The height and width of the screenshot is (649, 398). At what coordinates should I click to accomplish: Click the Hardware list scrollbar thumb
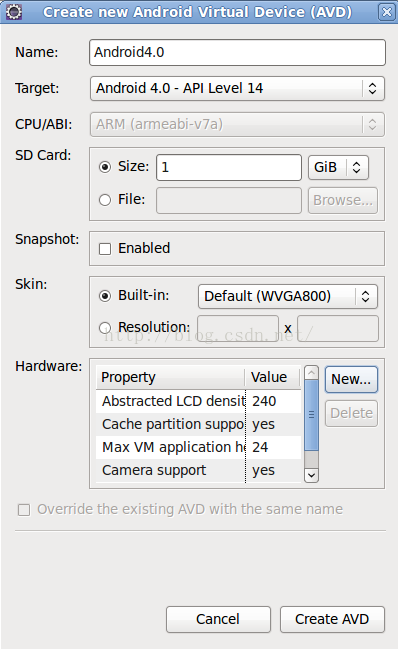click(x=311, y=415)
